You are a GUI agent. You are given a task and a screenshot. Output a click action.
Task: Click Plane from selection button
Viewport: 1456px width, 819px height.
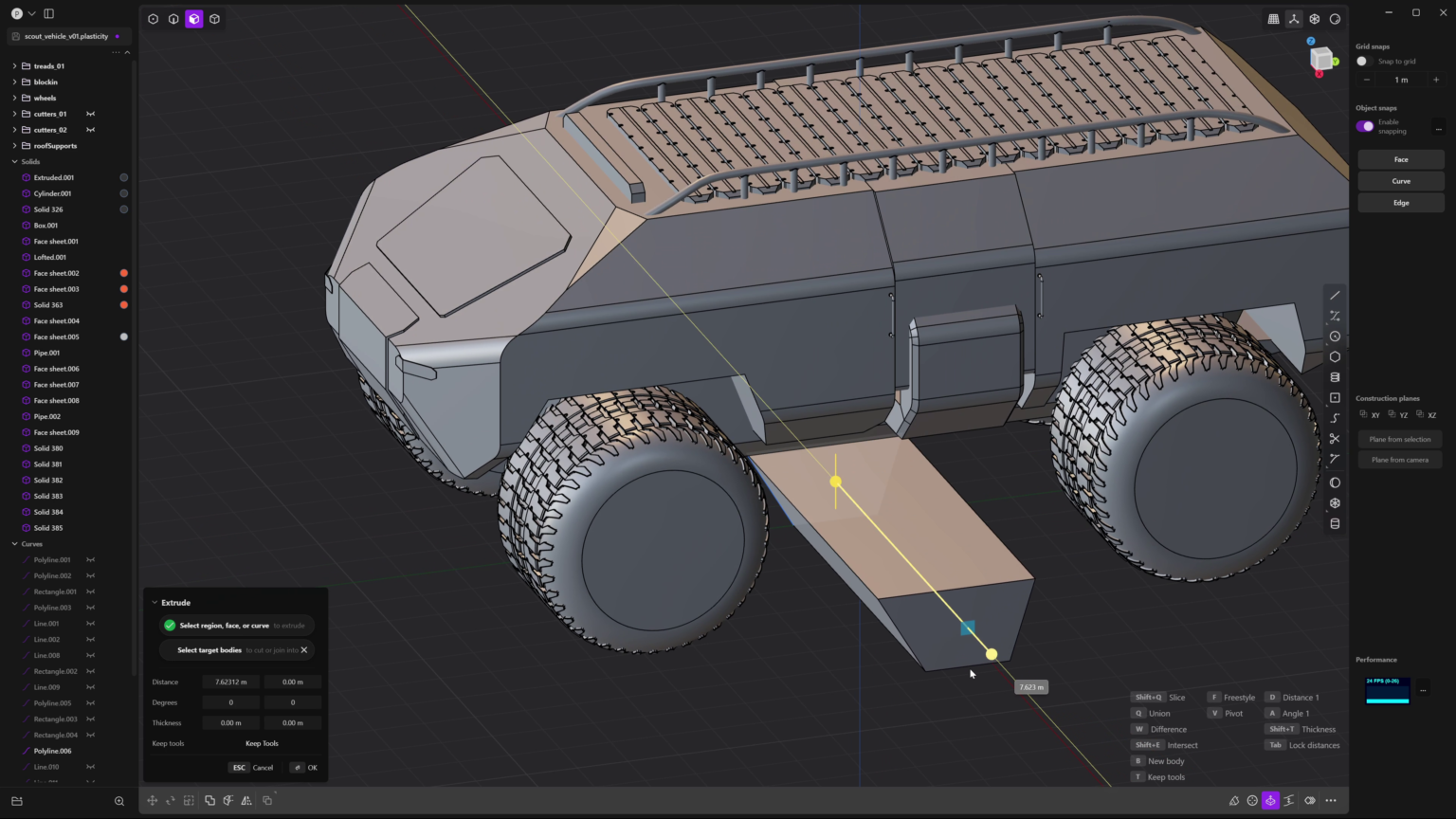click(1400, 440)
